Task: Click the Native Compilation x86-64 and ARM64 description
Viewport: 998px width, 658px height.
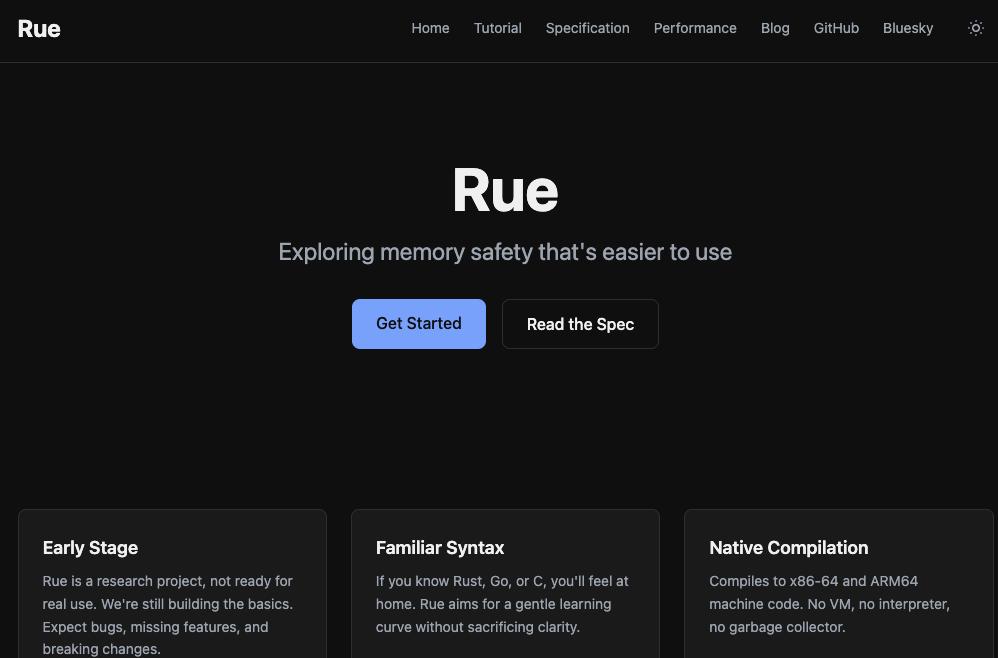Action: pos(828,604)
